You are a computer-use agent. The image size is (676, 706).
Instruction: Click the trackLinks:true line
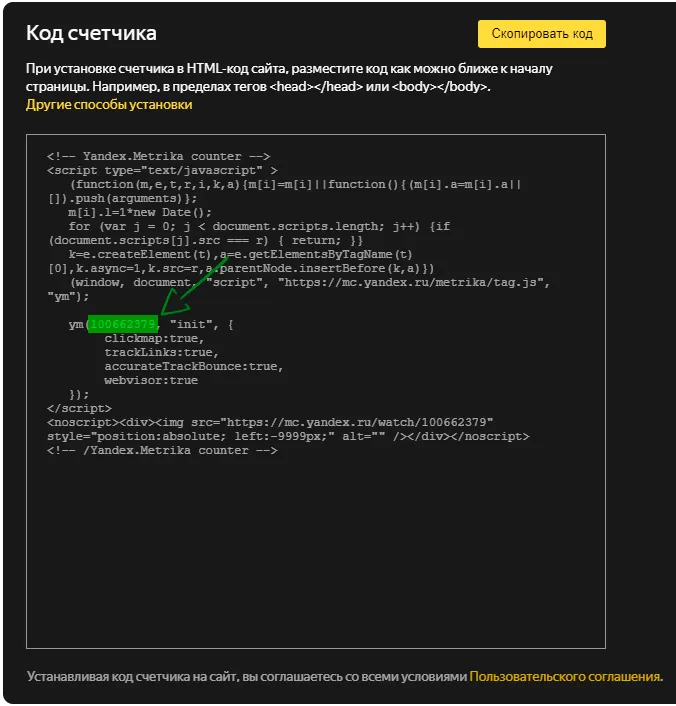tap(161, 352)
